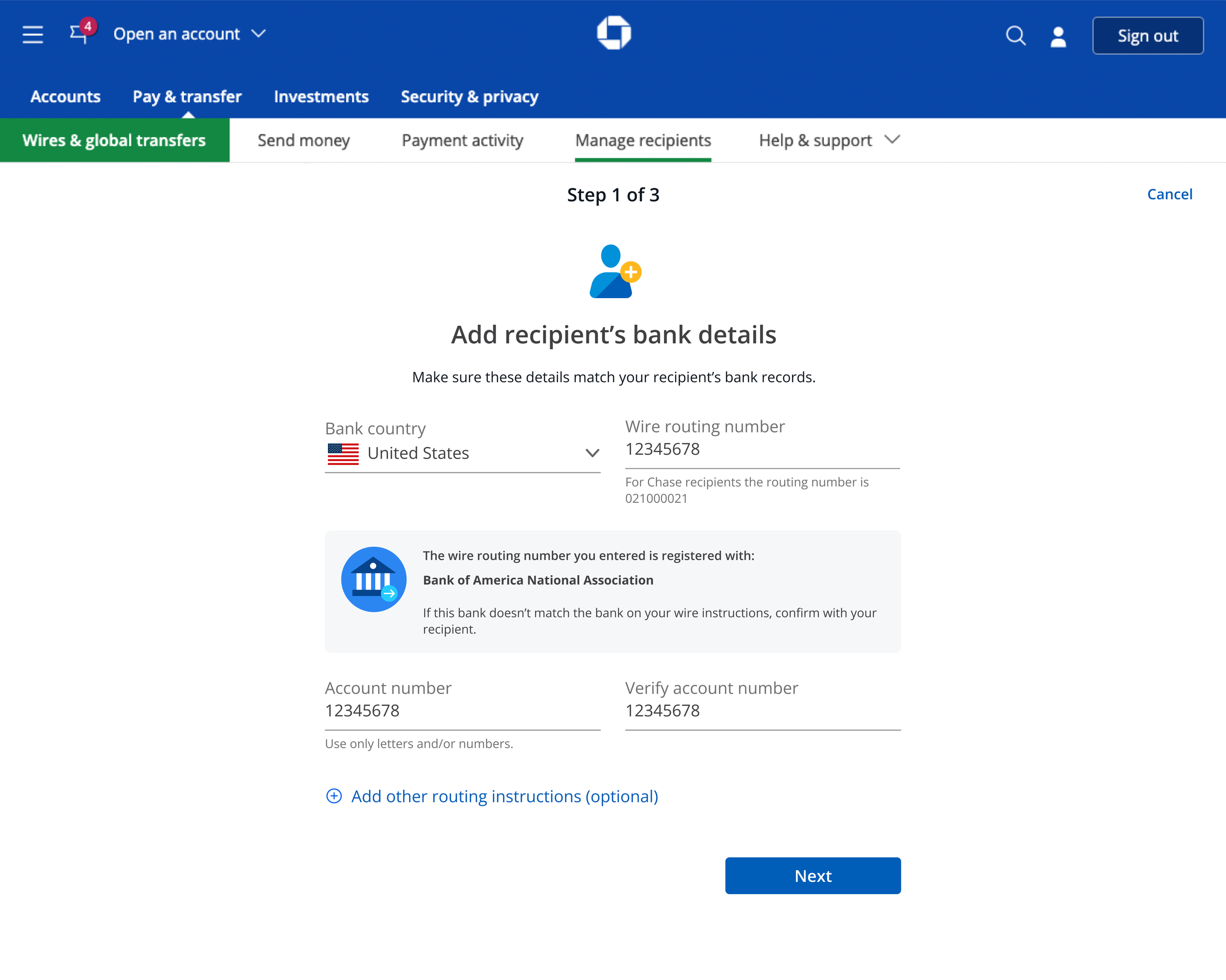Click the plus circle routing icon
The height and width of the screenshot is (980, 1226).
(334, 796)
